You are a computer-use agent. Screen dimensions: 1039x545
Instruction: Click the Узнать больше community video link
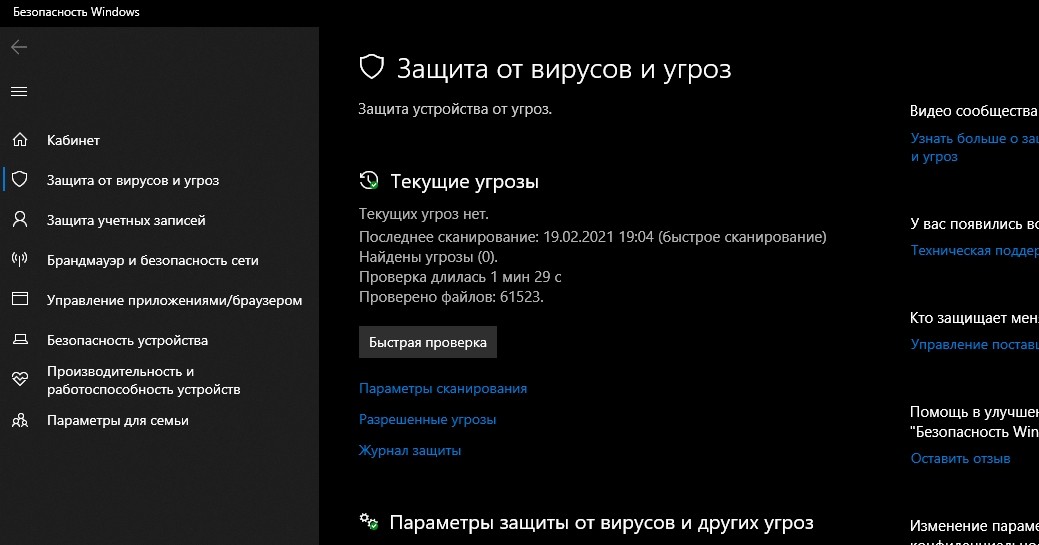[x=974, y=147]
